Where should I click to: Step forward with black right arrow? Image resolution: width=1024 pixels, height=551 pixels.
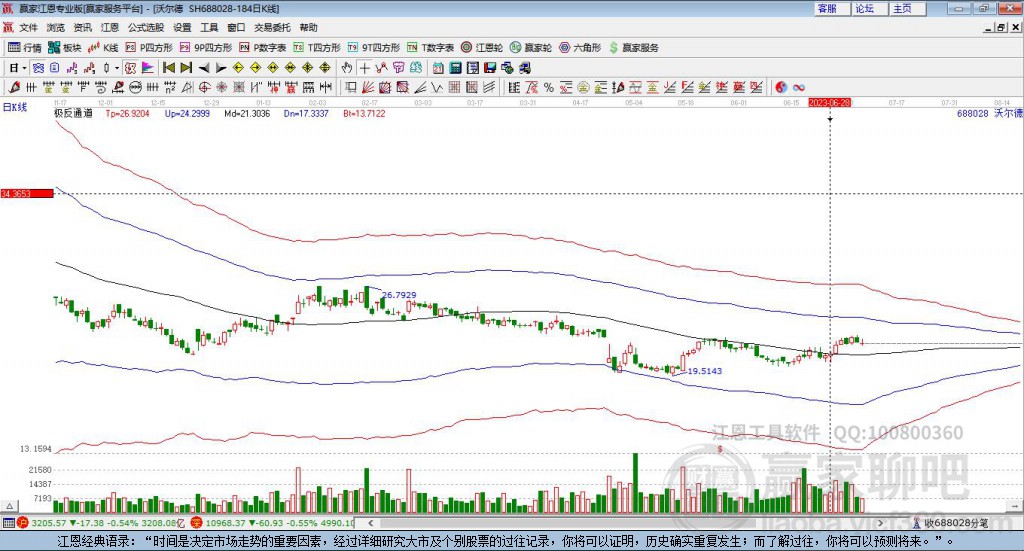coord(221,68)
